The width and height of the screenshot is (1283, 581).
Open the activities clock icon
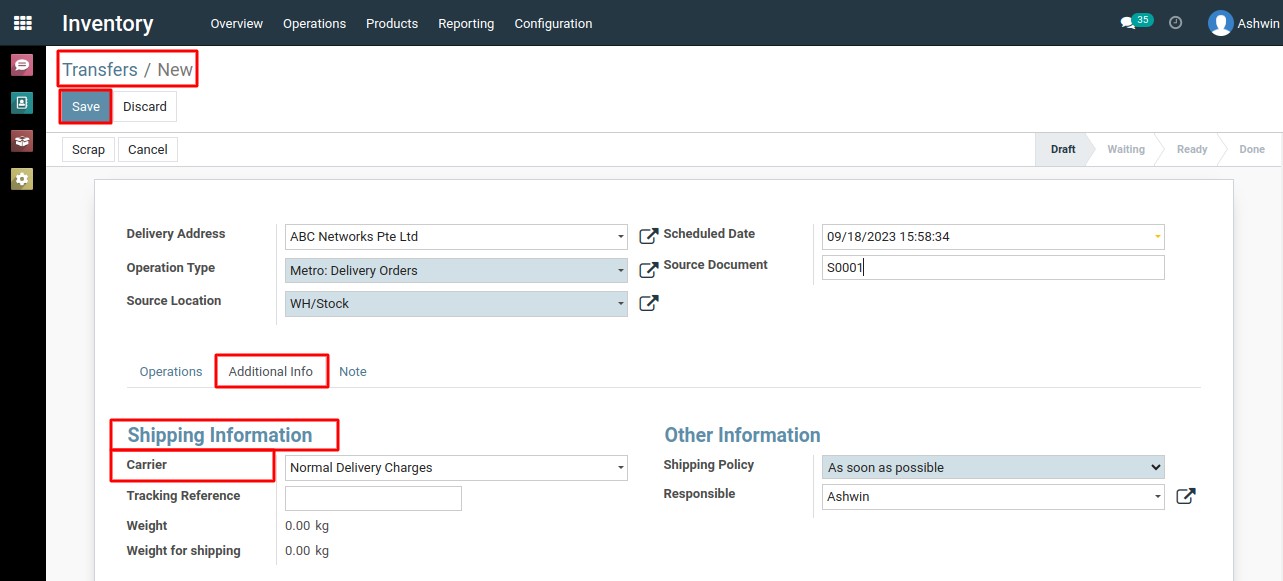[x=1176, y=22]
